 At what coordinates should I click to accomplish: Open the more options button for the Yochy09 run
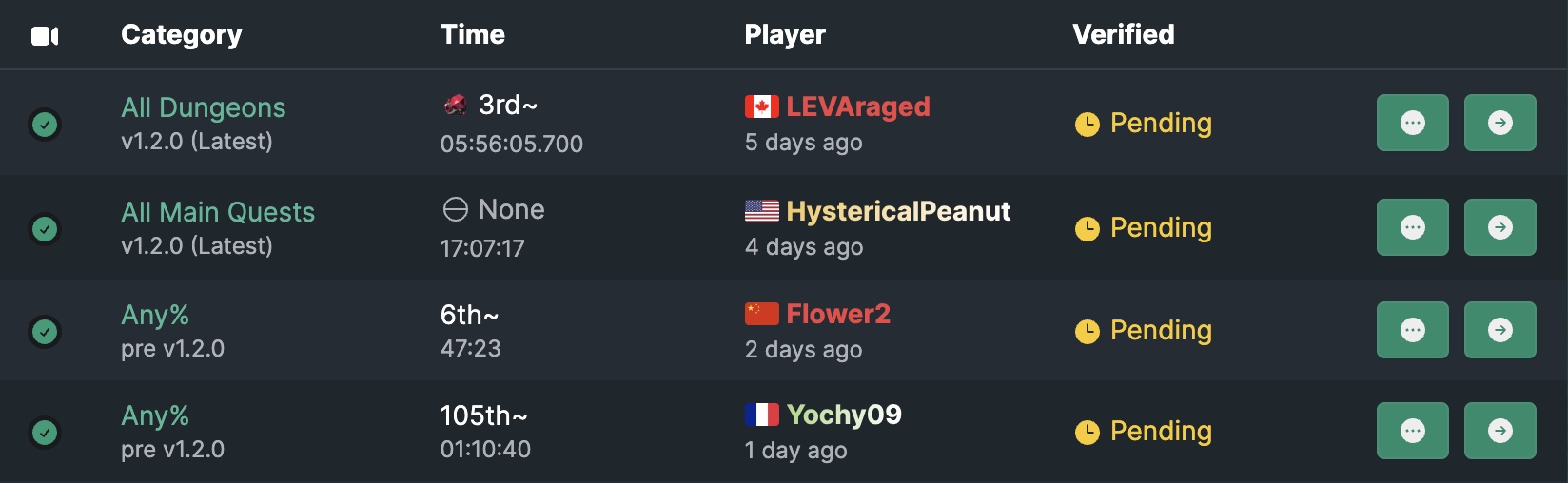(1413, 431)
